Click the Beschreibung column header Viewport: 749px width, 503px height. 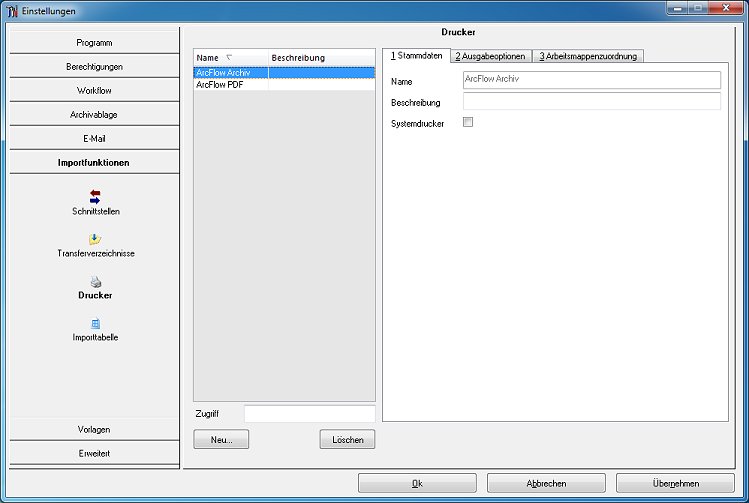(321, 57)
